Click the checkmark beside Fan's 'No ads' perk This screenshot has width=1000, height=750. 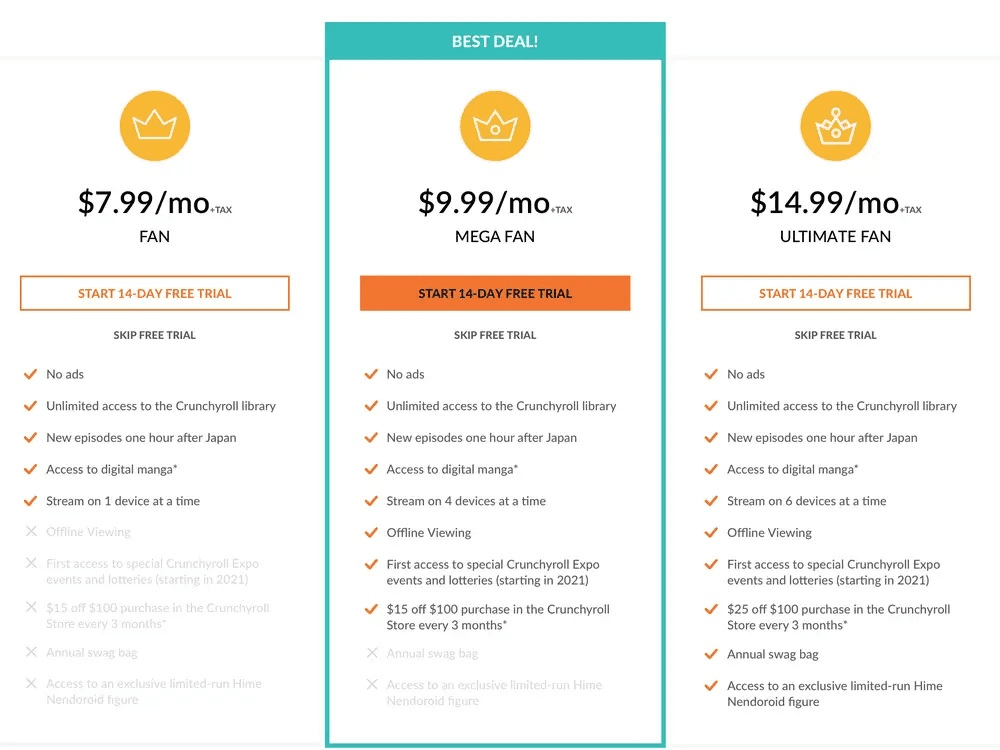[x=31, y=373]
